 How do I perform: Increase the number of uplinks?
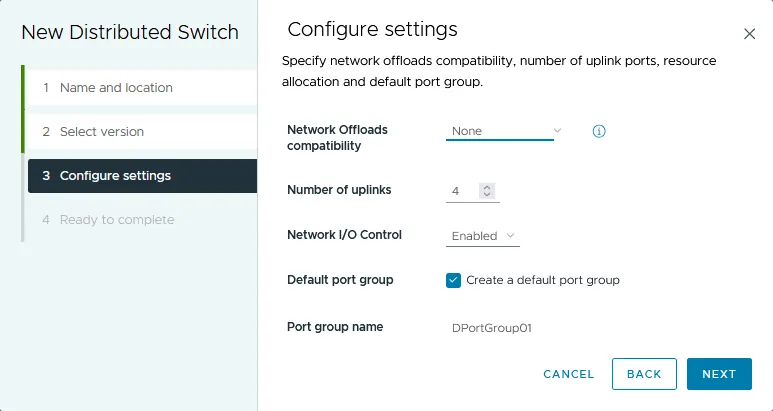point(487,187)
